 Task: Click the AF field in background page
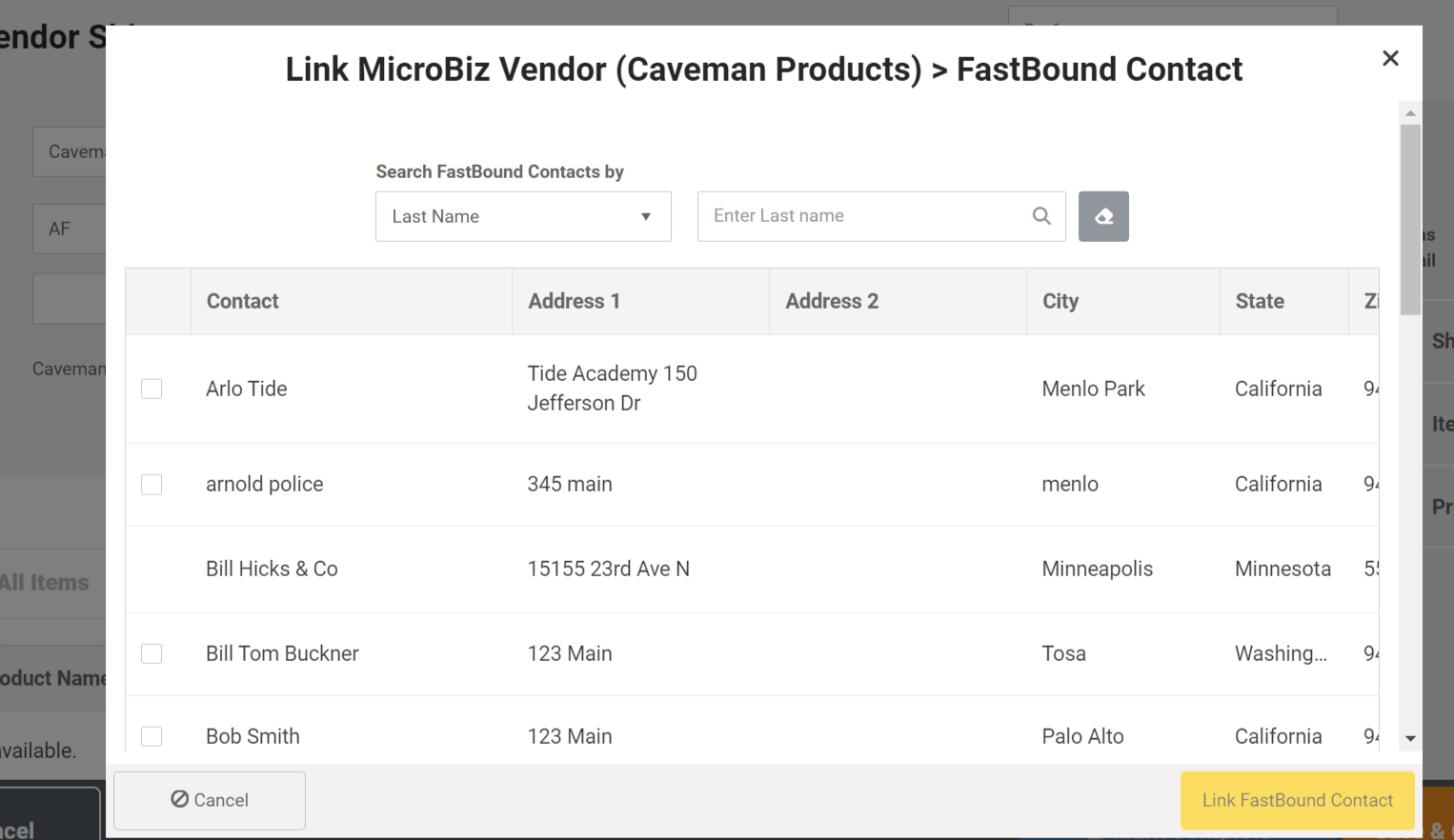[x=70, y=229]
